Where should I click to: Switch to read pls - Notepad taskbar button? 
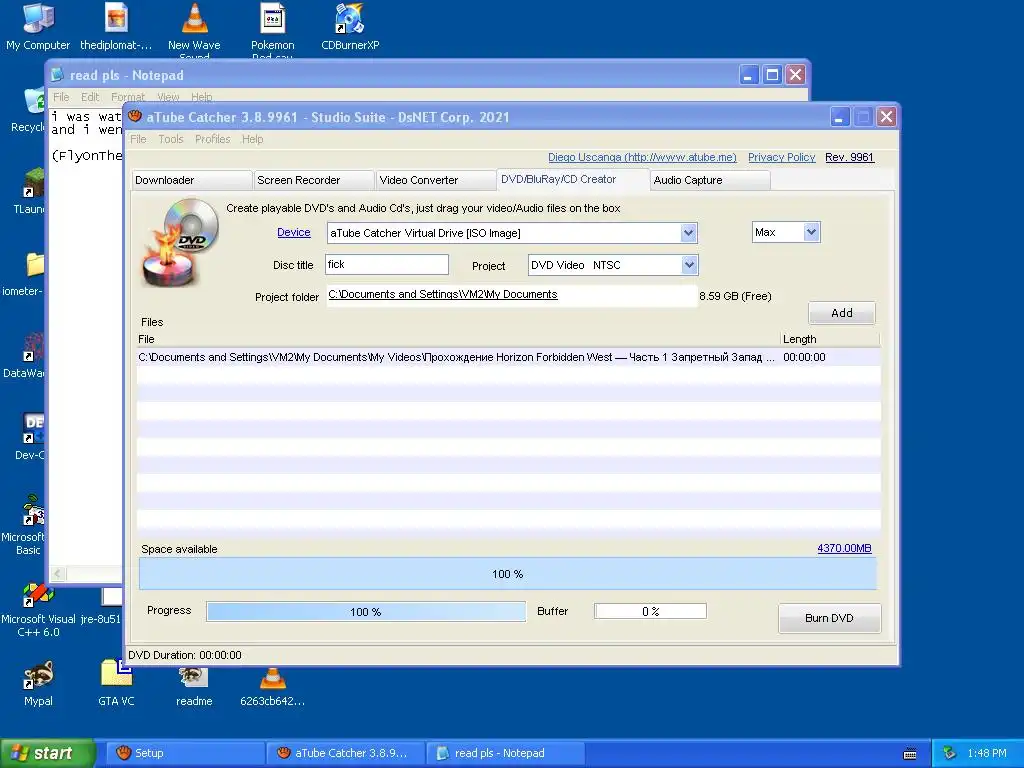[x=505, y=753]
